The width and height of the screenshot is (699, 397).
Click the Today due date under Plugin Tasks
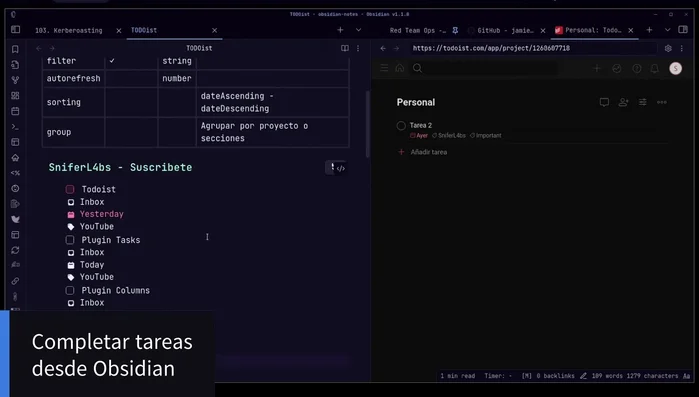92,265
